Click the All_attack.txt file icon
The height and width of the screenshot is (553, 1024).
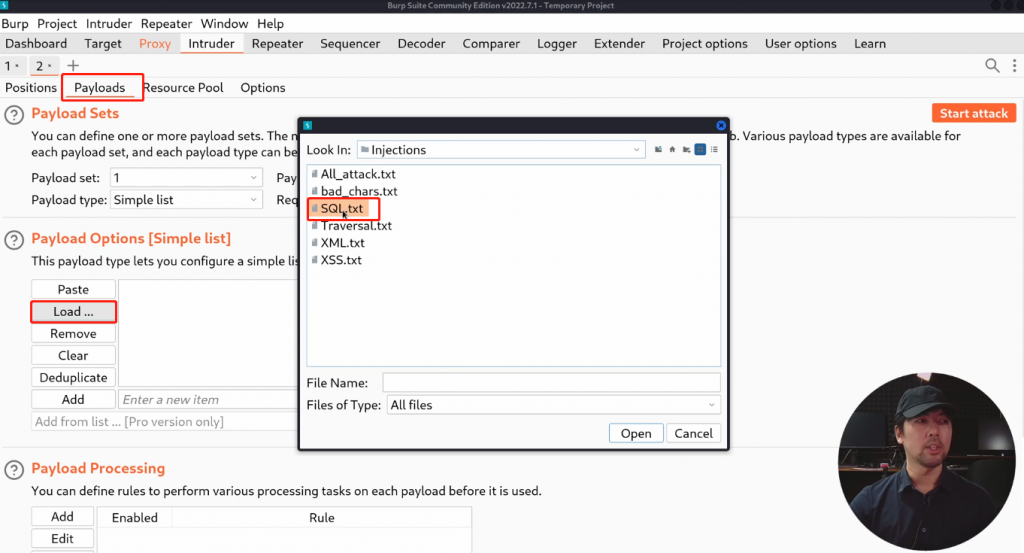(x=315, y=174)
